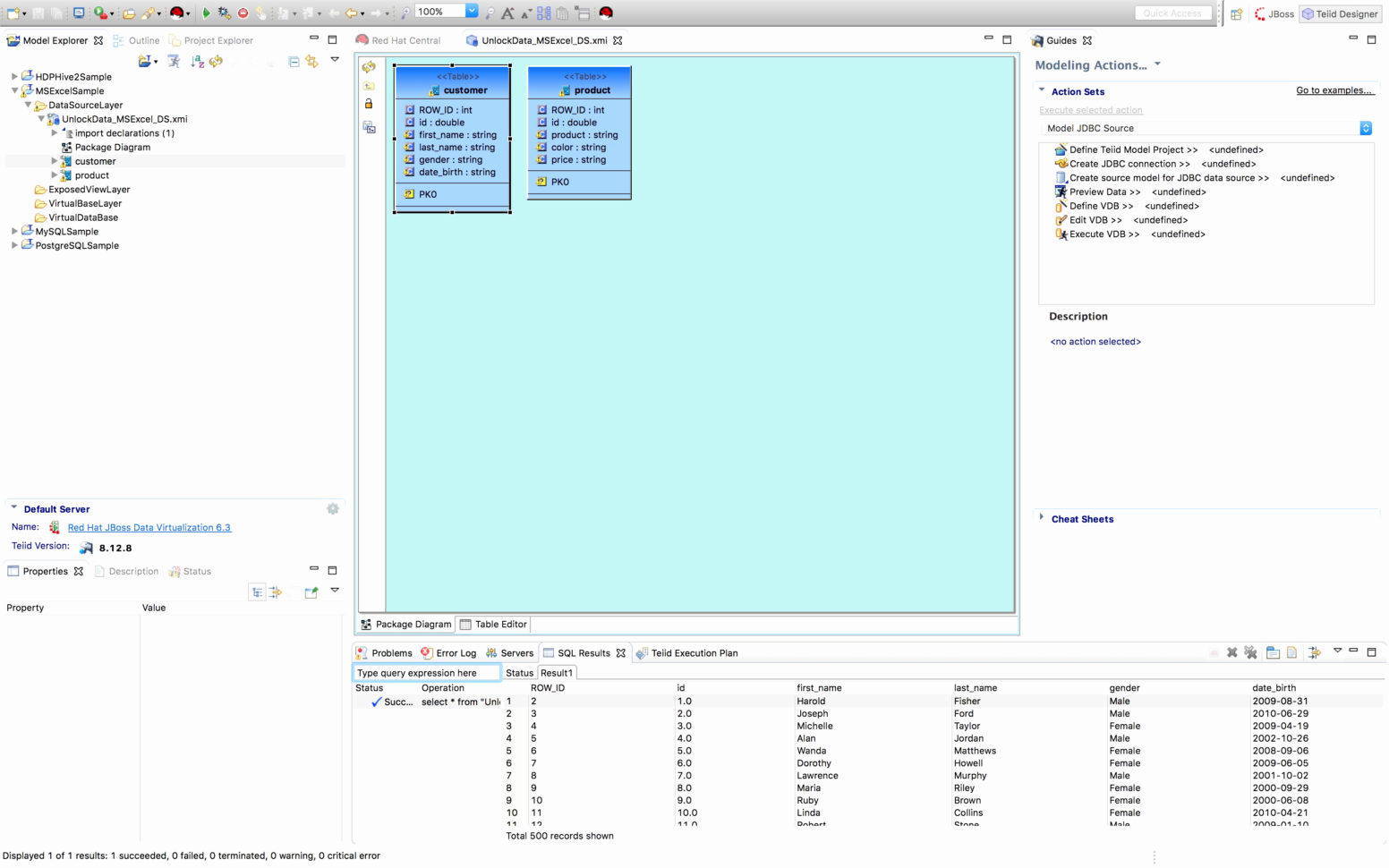Screen dimensions: 1389x868
Task: Click the red Stop icon in toolbar
Action: (243, 13)
